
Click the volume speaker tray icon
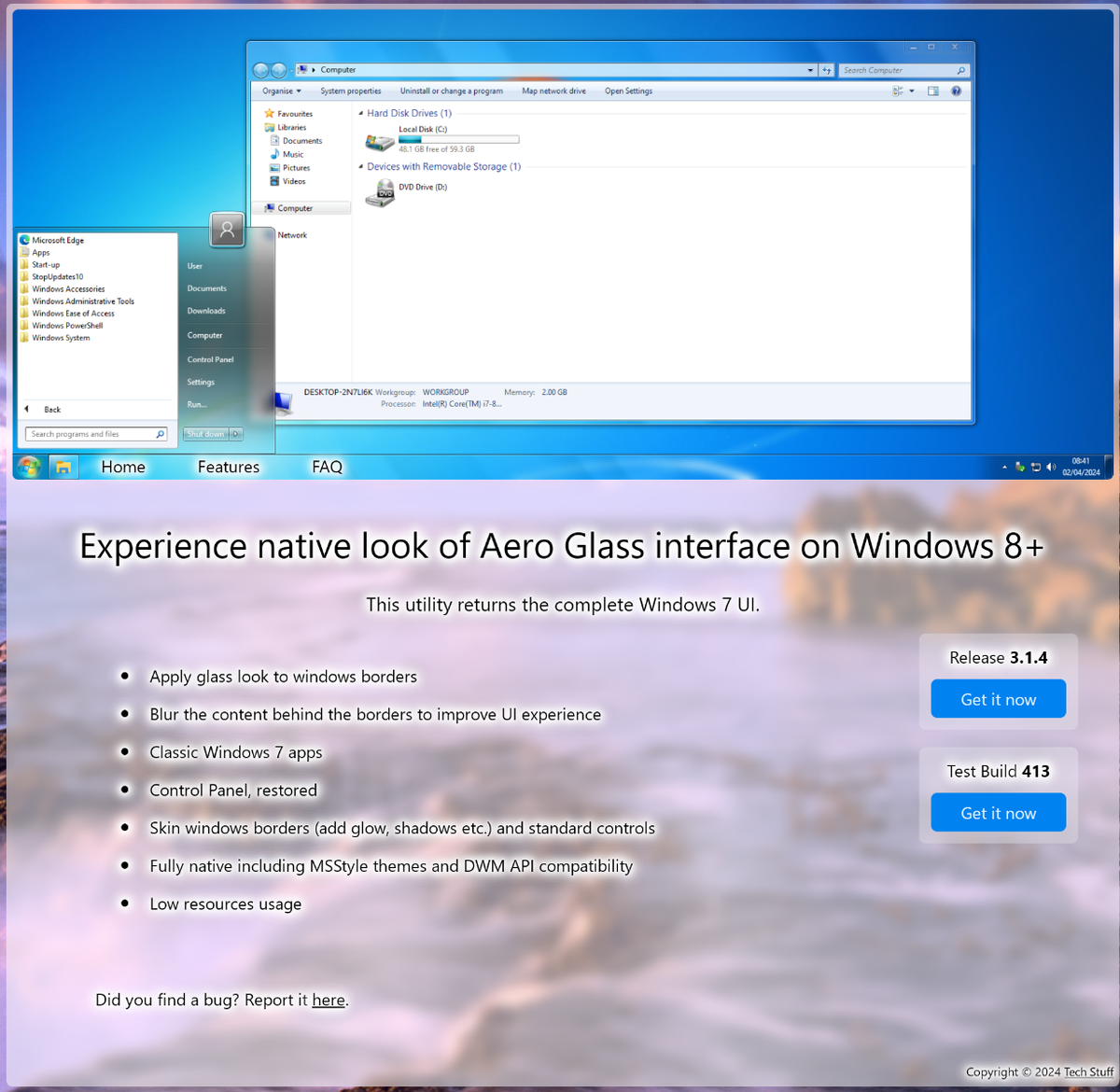coord(1051,467)
